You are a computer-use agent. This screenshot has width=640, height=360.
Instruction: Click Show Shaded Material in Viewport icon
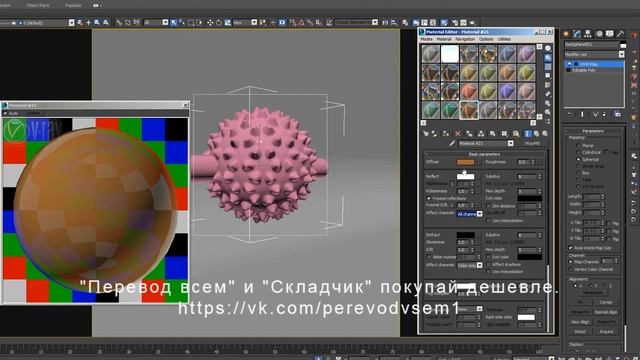tap(516, 133)
